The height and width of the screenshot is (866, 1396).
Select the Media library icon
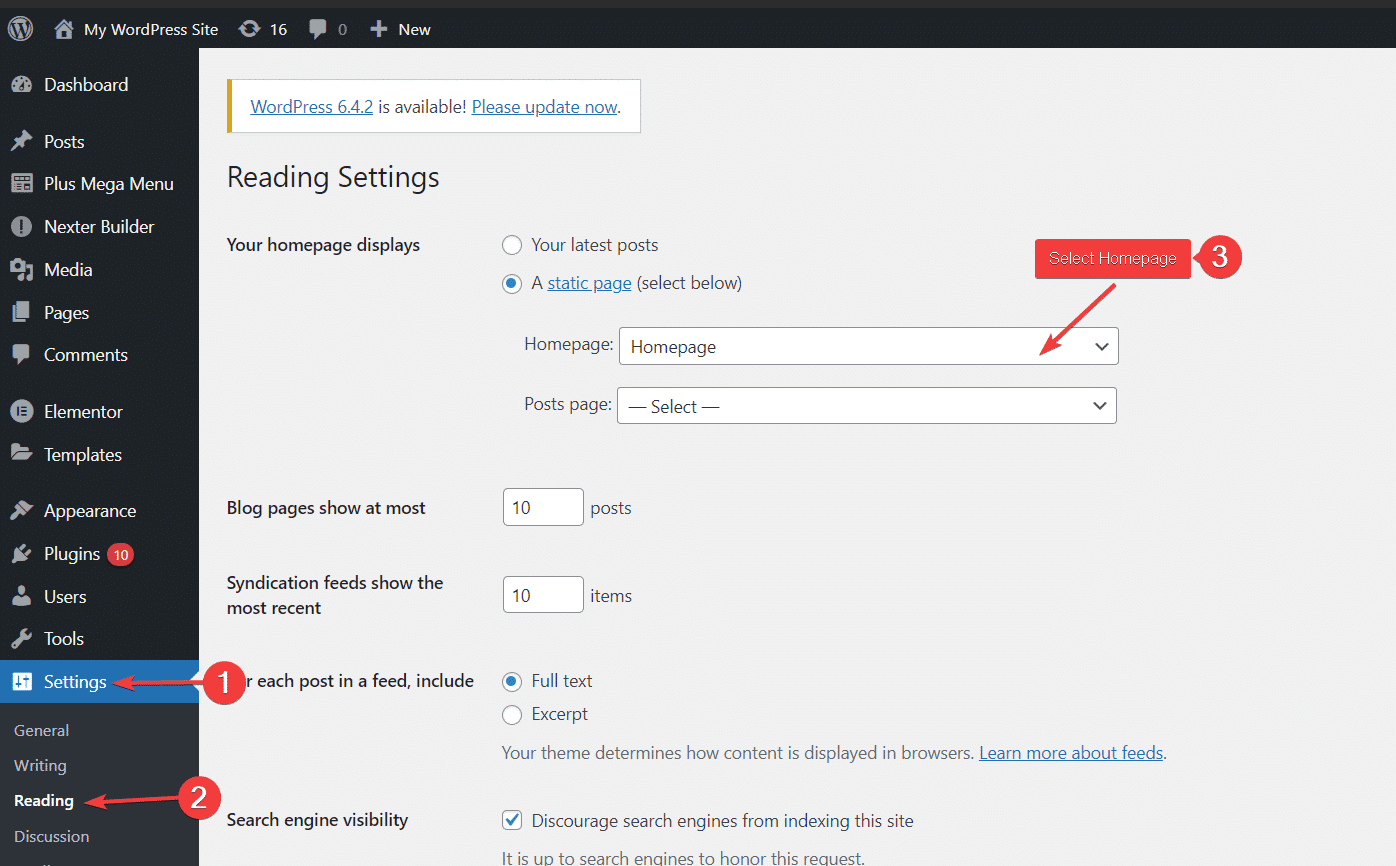pyautogui.click(x=22, y=269)
